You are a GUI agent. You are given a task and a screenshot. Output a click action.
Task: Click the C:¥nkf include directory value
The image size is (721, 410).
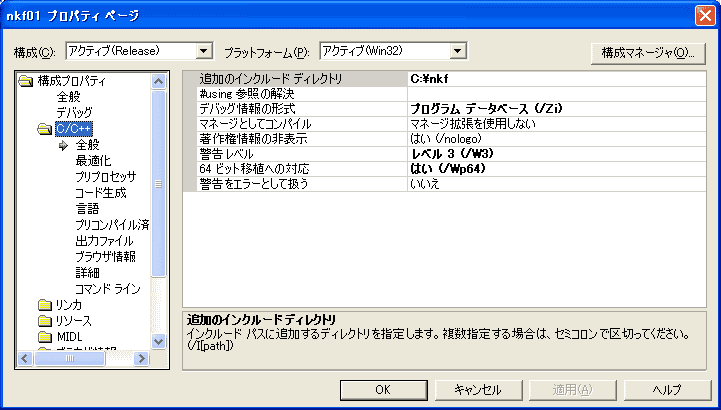tap(556, 79)
